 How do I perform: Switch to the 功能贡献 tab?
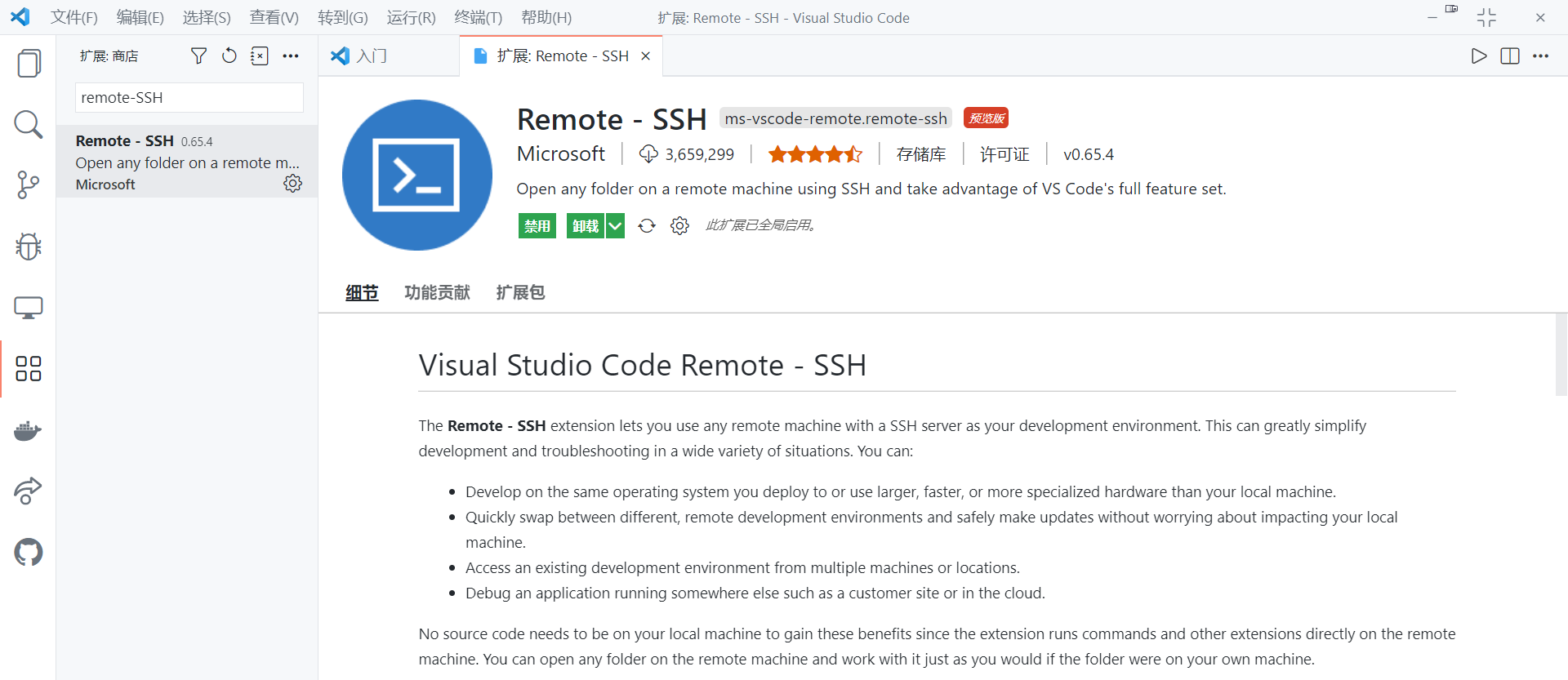(437, 292)
